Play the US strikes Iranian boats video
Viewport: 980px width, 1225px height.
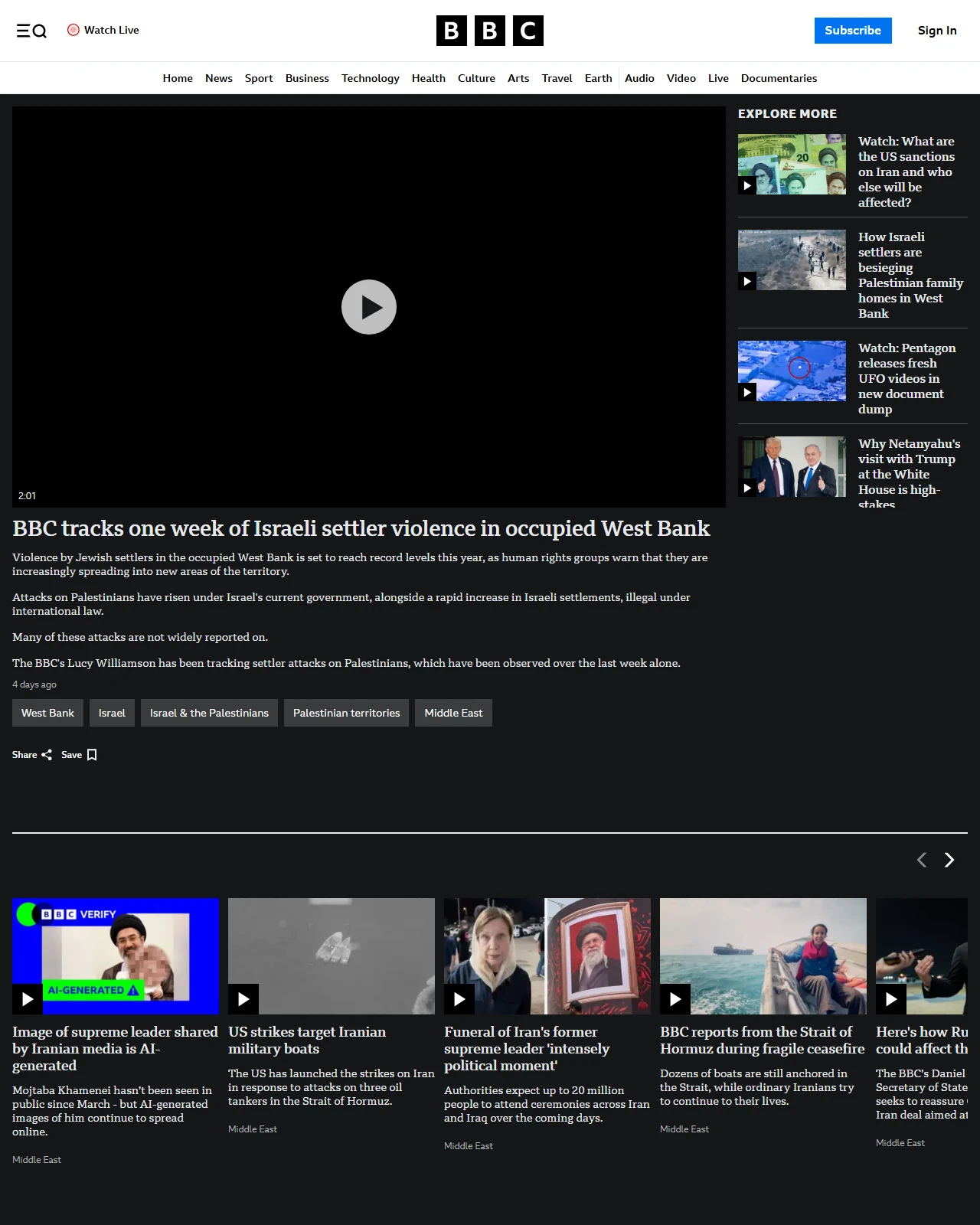pos(243,999)
